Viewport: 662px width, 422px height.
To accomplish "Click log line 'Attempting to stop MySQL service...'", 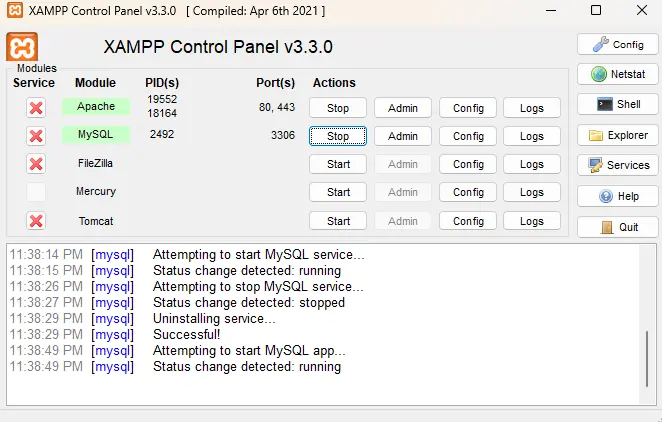I will tap(258, 287).
